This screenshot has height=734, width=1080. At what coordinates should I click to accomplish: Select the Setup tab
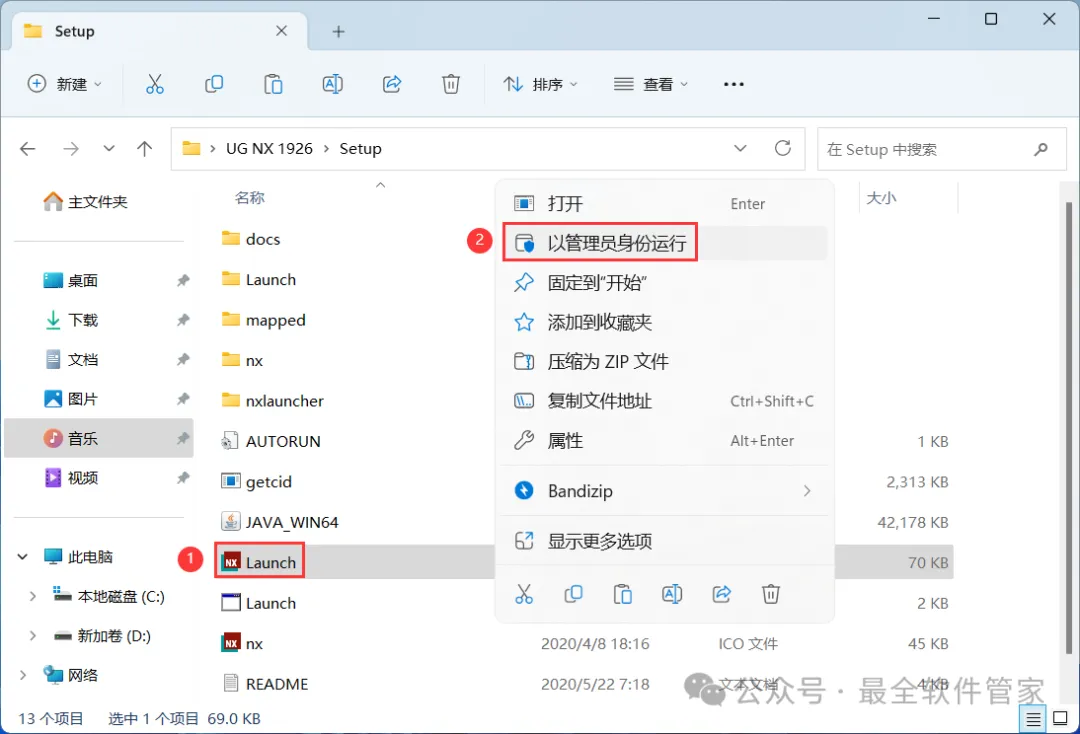[x=158, y=31]
